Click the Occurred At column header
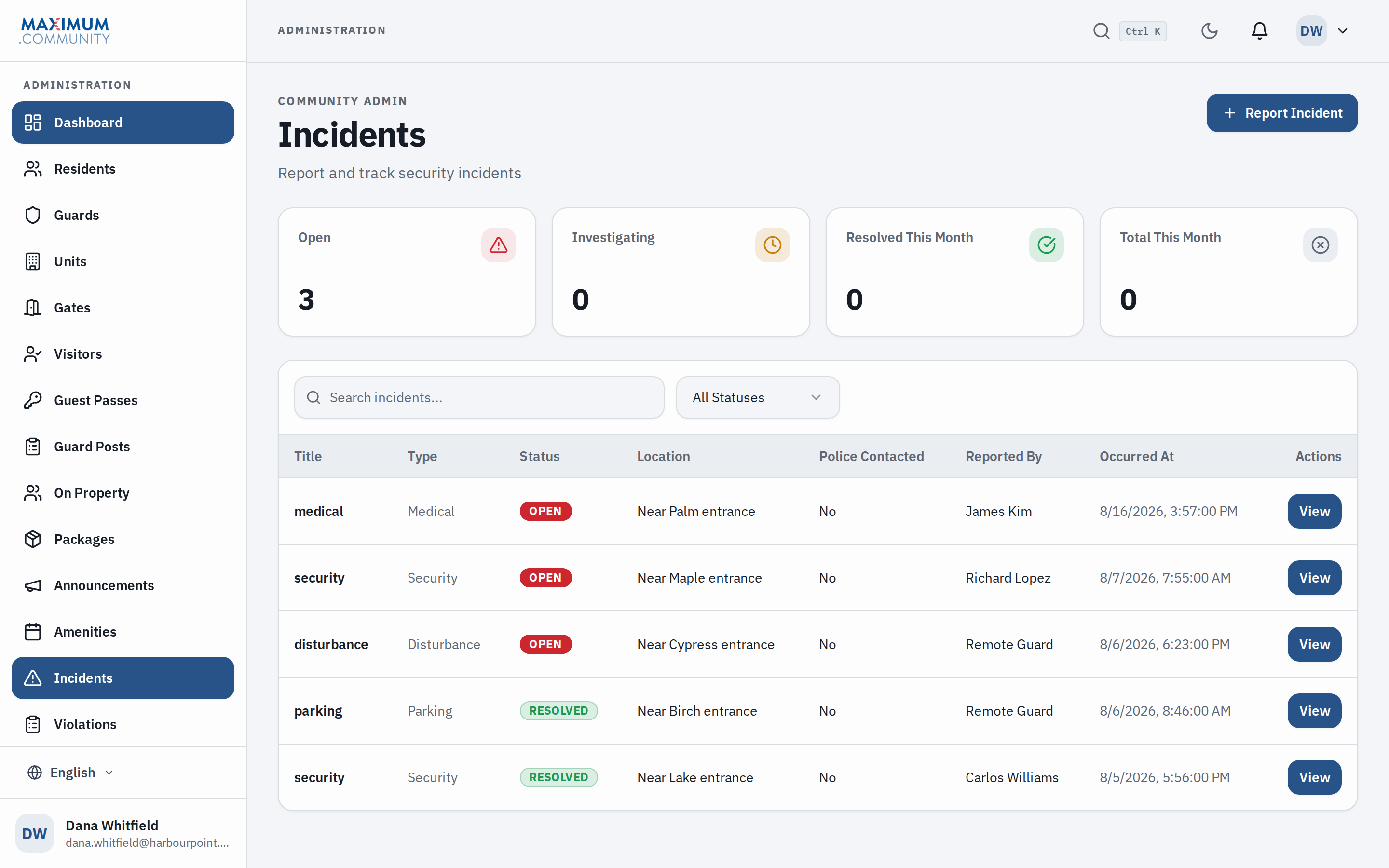 [x=1136, y=456]
